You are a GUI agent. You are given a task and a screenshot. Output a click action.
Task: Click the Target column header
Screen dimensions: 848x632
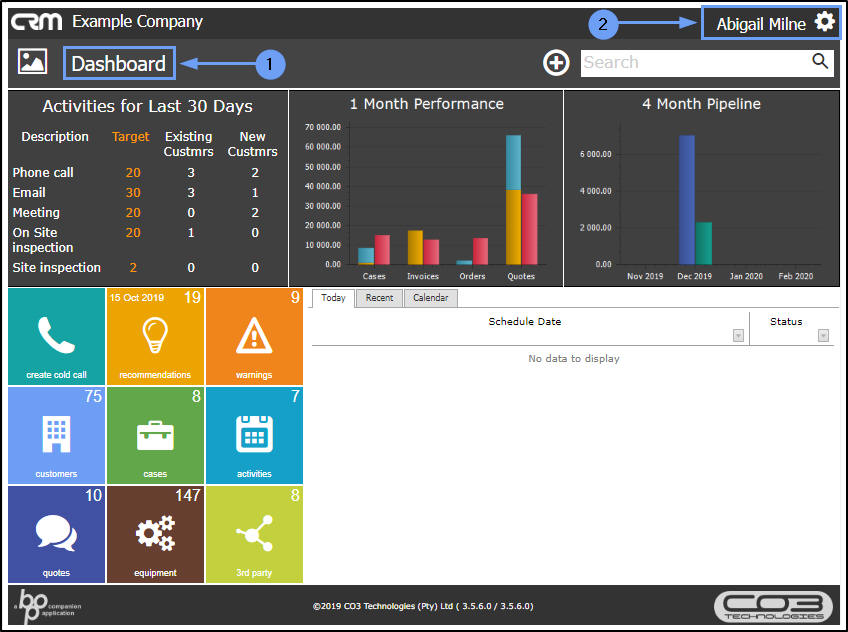130,137
